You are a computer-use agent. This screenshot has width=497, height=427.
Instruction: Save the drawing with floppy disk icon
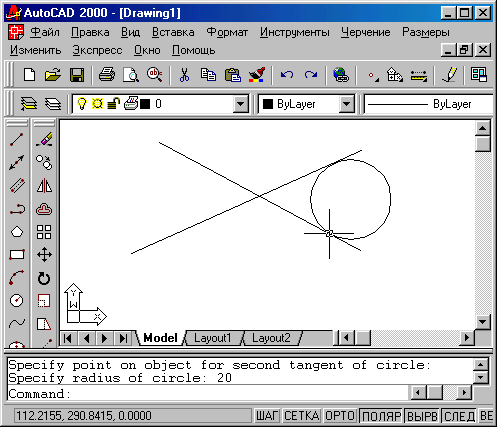tap(77, 75)
